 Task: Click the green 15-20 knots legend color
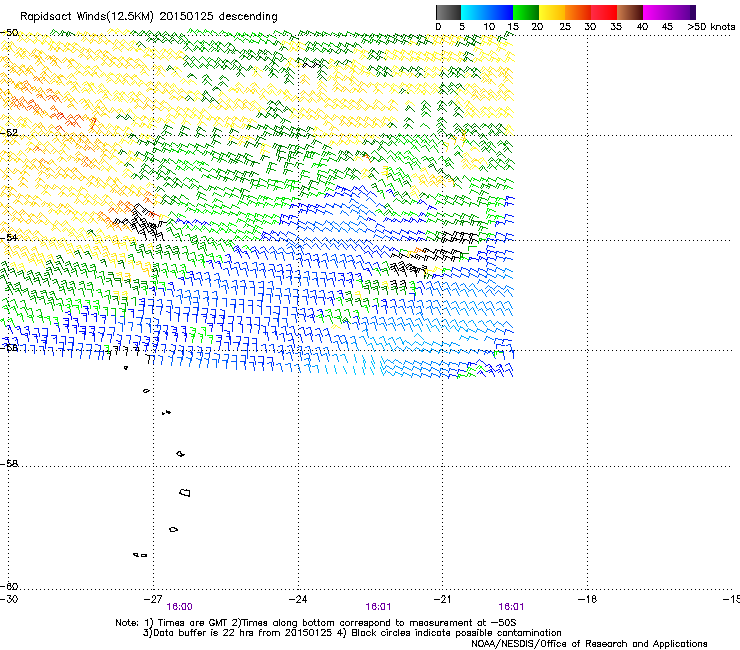coord(526,12)
